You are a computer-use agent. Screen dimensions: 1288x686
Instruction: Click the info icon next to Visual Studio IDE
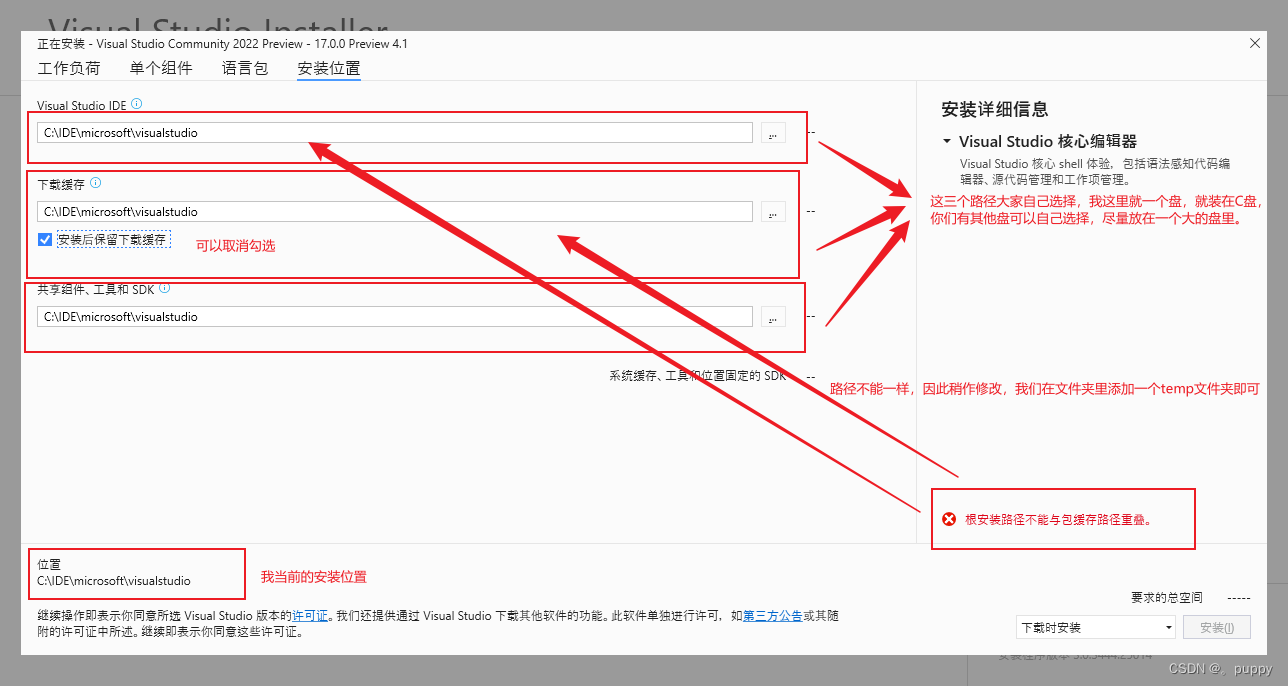point(137,103)
